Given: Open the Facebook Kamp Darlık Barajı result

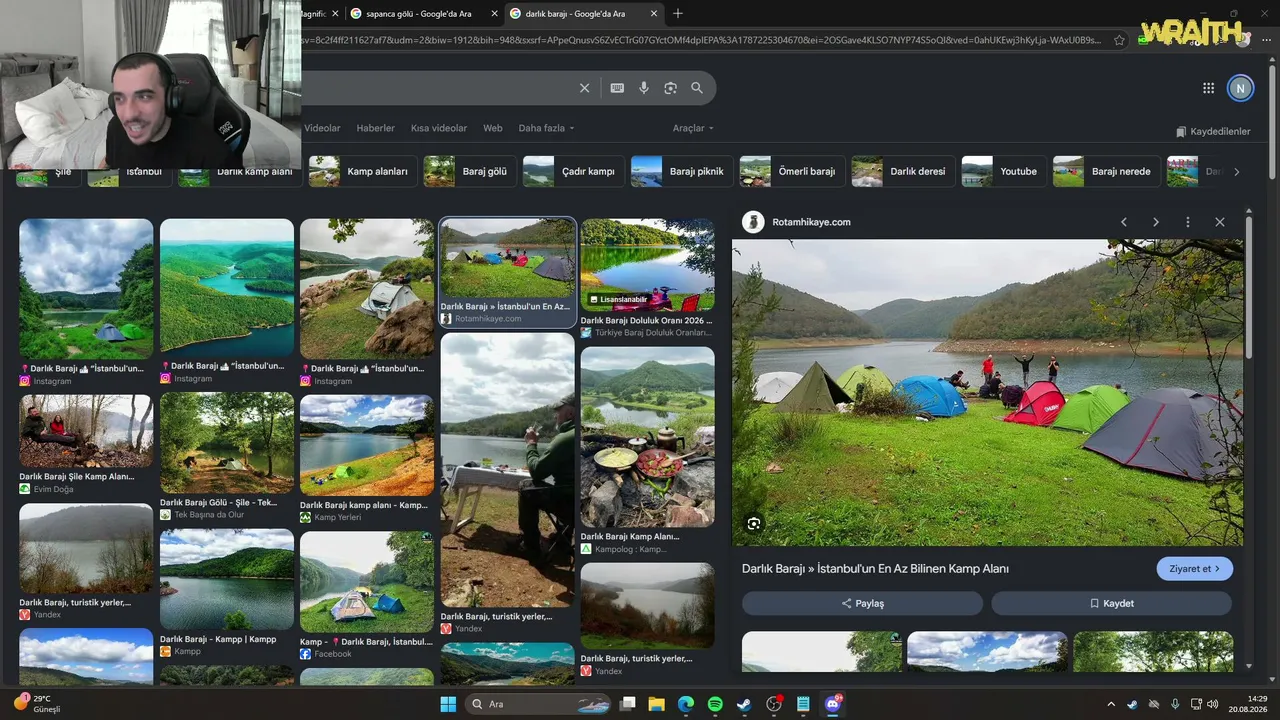Looking at the screenshot, I should [367, 595].
